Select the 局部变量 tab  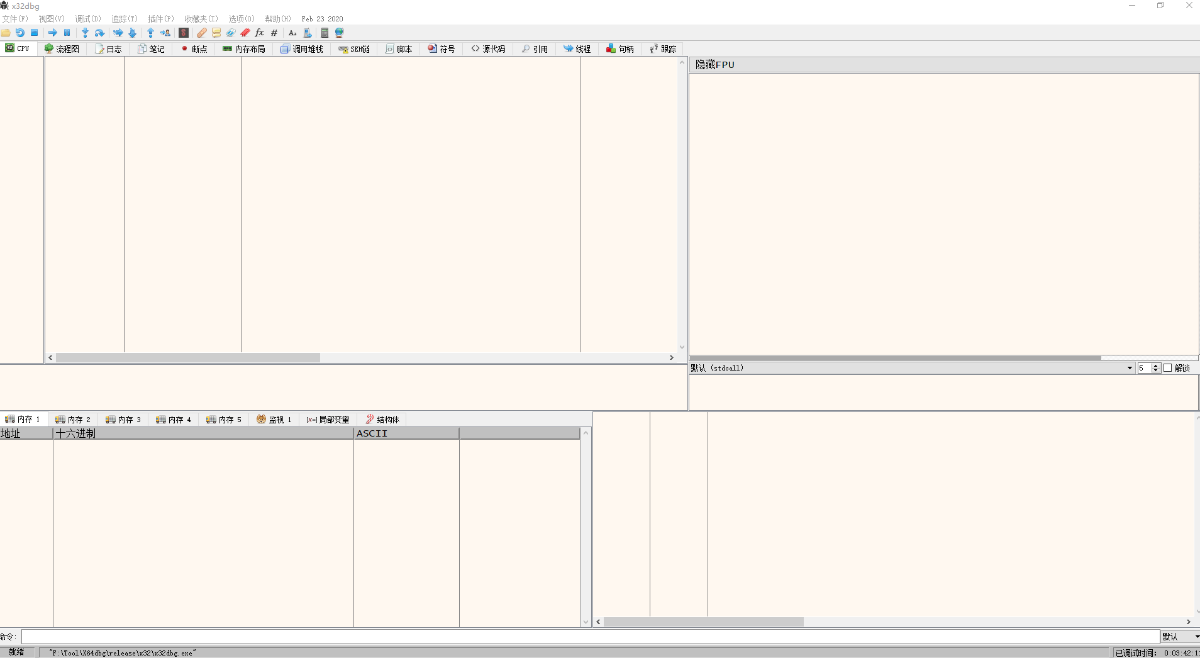[328, 419]
